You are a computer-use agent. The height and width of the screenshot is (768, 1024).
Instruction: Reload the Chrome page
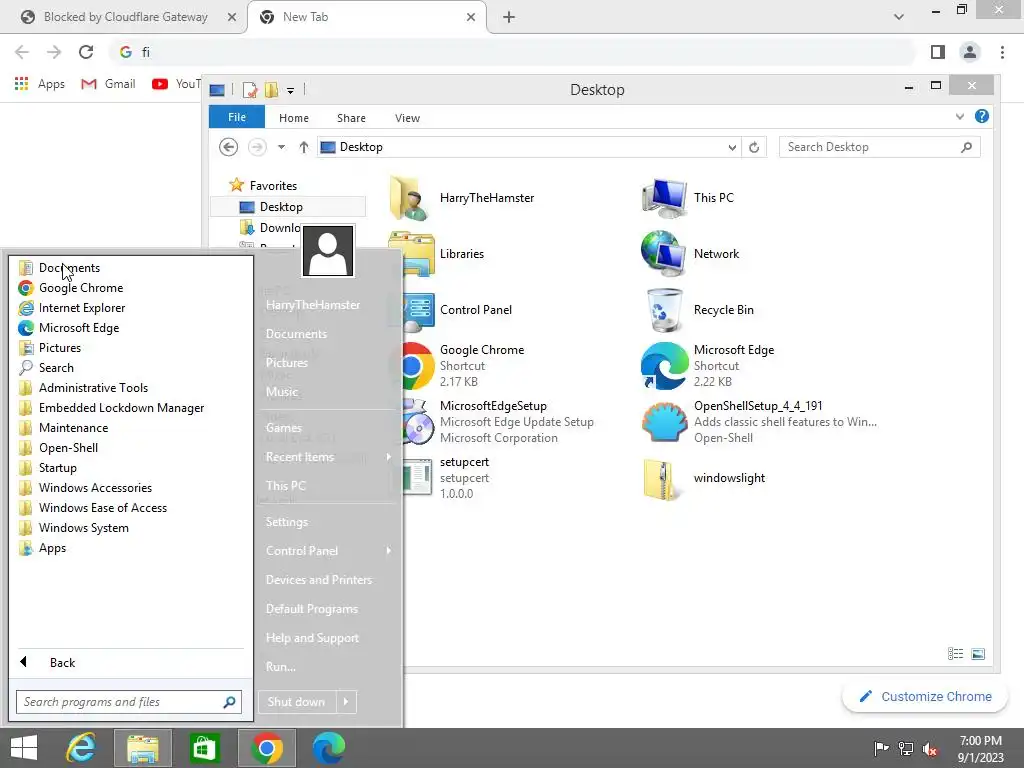86,52
